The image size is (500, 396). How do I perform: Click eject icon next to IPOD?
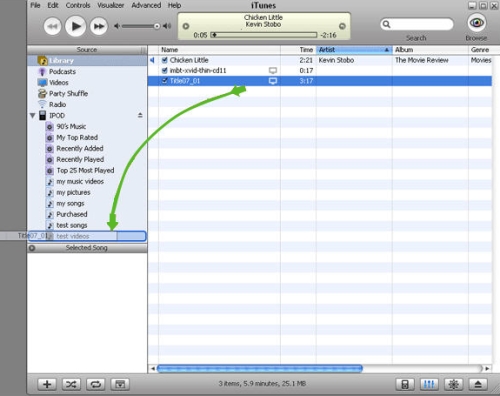(x=140, y=115)
